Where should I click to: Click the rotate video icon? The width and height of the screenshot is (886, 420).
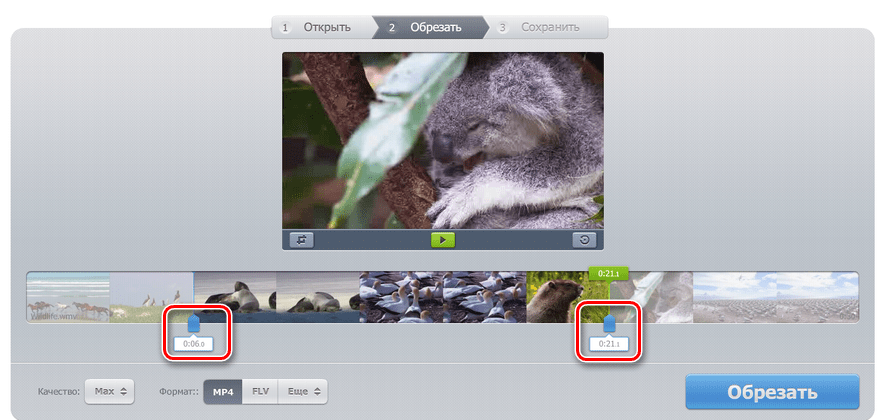point(584,240)
